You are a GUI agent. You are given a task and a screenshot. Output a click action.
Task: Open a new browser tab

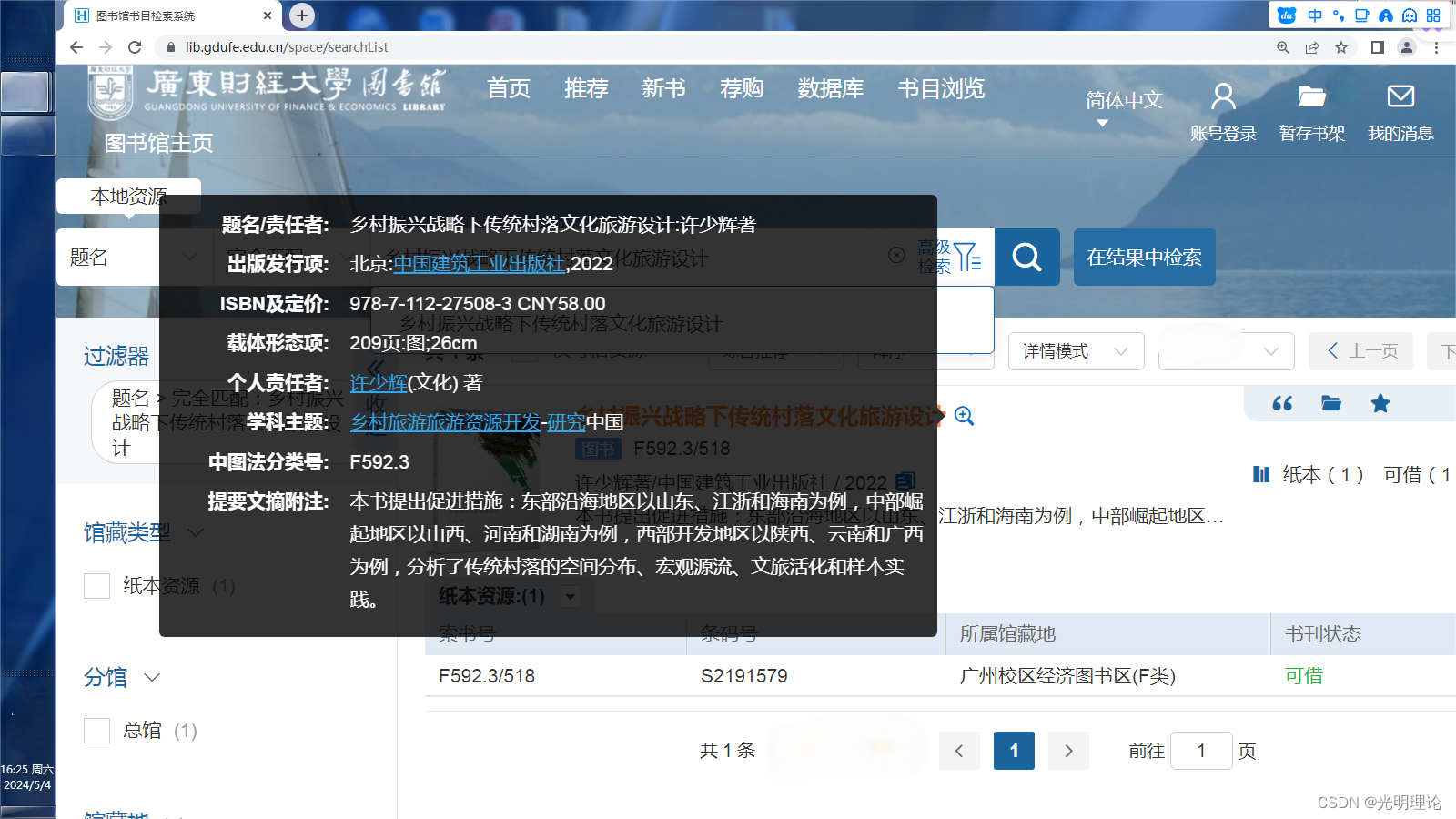point(302,15)
